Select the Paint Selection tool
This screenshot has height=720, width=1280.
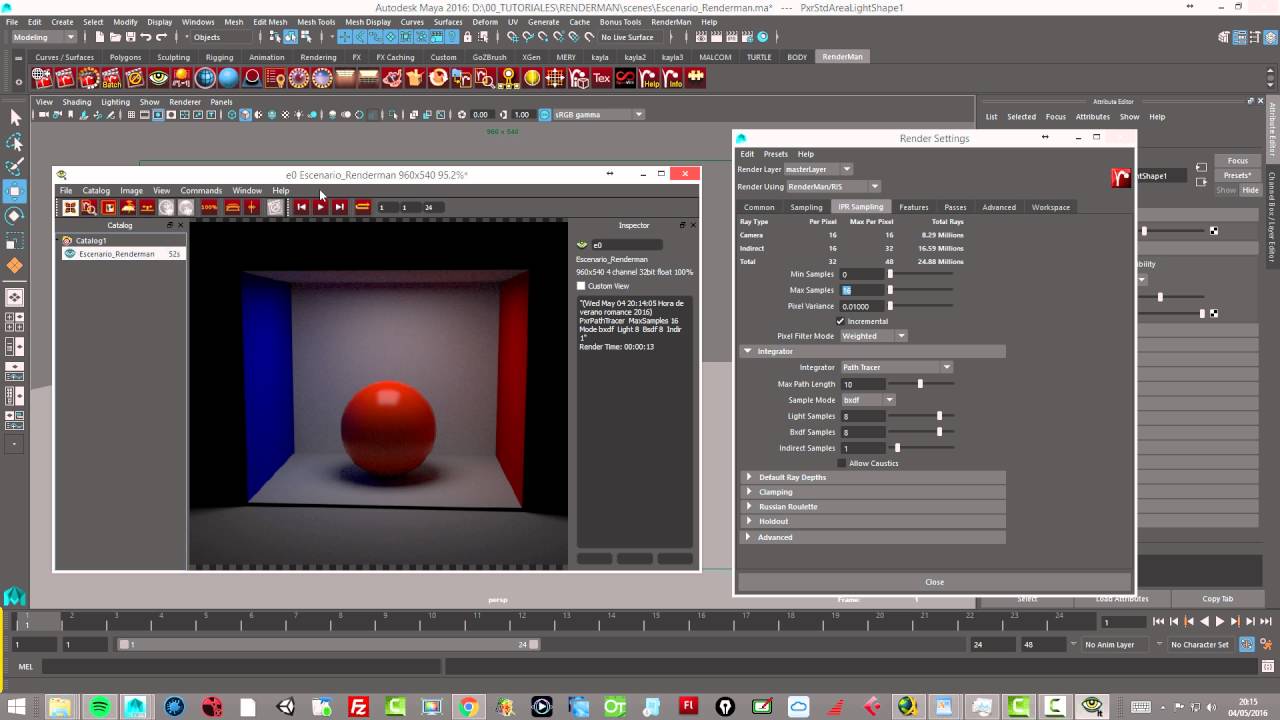tap(15, 167)
